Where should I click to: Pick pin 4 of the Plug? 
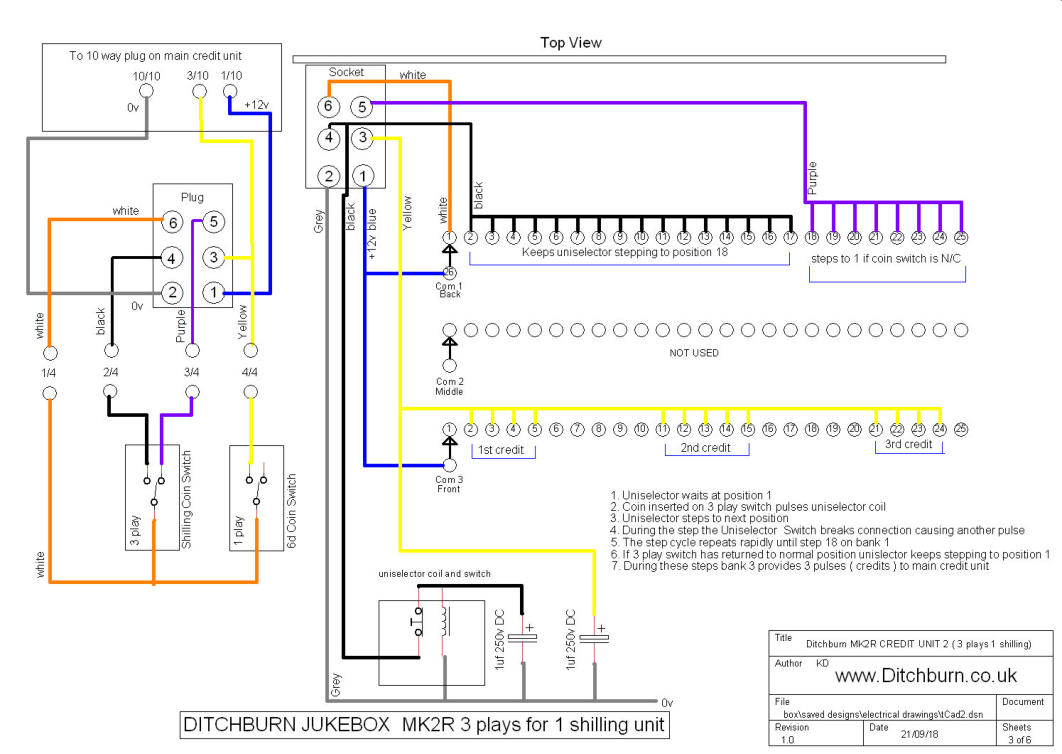(171, 258)
